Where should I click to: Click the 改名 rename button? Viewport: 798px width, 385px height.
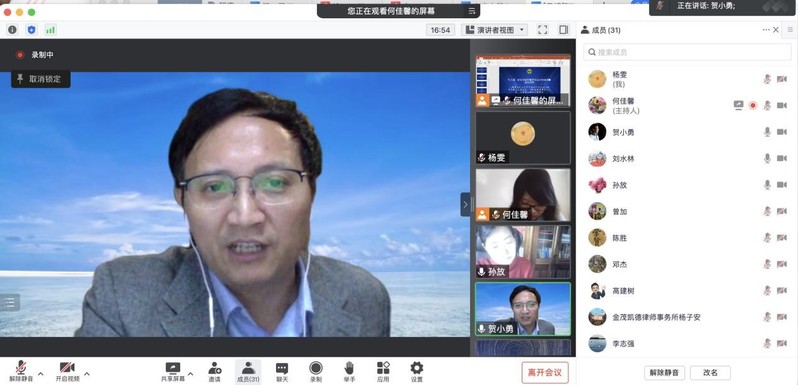pyautogui.click(x=710, y=372)
